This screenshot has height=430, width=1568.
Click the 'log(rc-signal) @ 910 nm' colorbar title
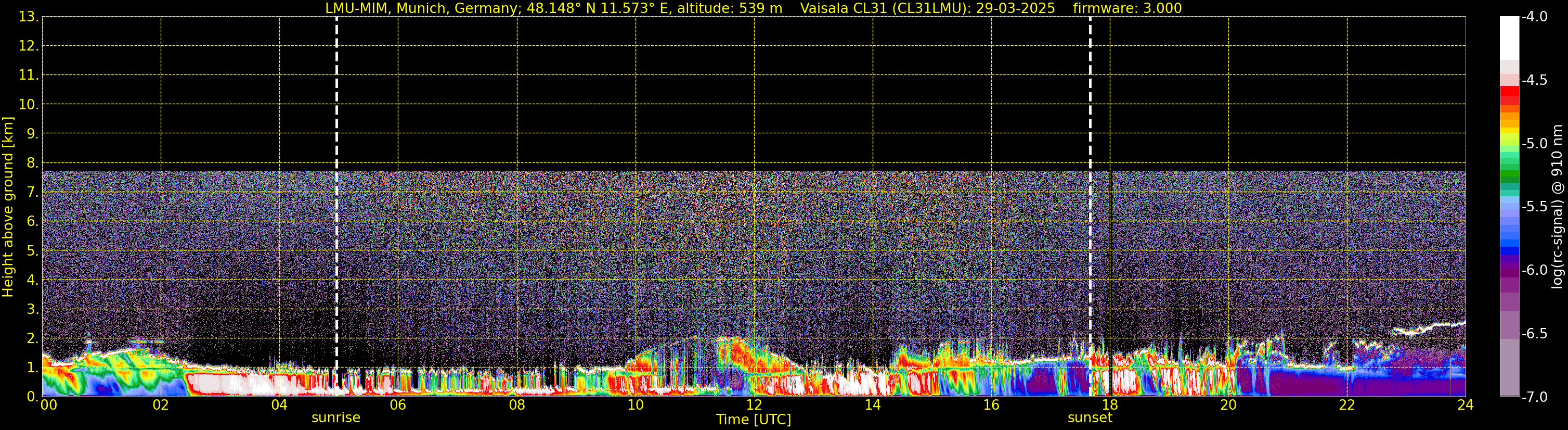coord(1558,207)
